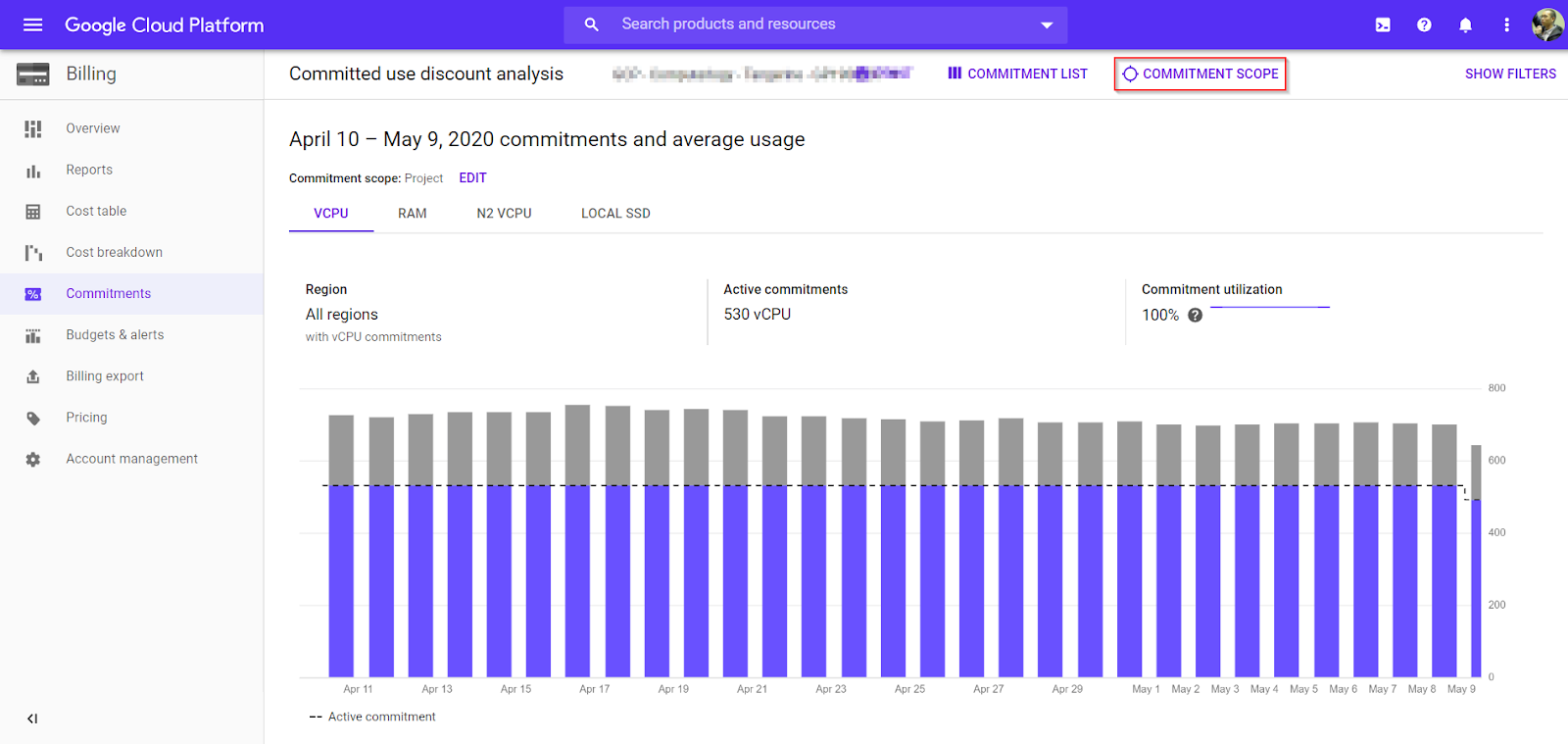Switch to the N2 VCPU tab
1568x744 pixels.
504,213
